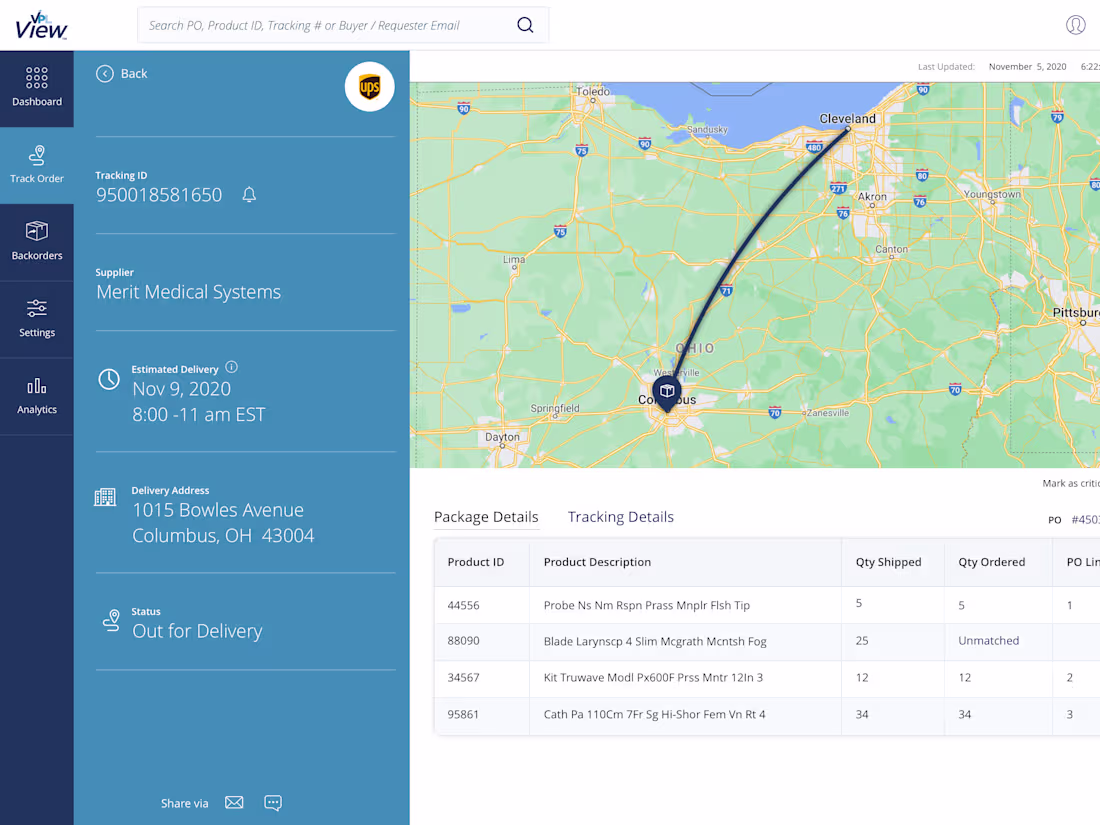1100x825 pixels.
Task: Open the user profile icon top right
Action: [1076, 24]
